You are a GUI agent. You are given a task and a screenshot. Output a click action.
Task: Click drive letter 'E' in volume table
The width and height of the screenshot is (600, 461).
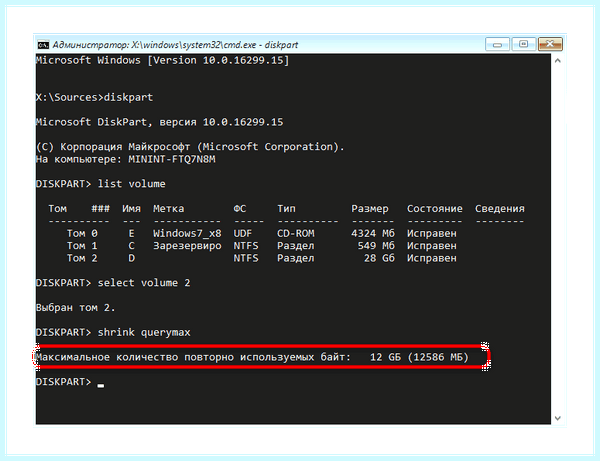tap(131, 233)
